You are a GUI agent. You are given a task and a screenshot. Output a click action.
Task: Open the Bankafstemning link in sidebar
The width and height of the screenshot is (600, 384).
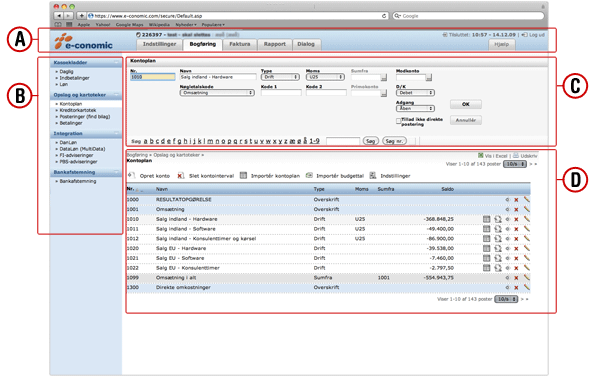click(78, 181)
